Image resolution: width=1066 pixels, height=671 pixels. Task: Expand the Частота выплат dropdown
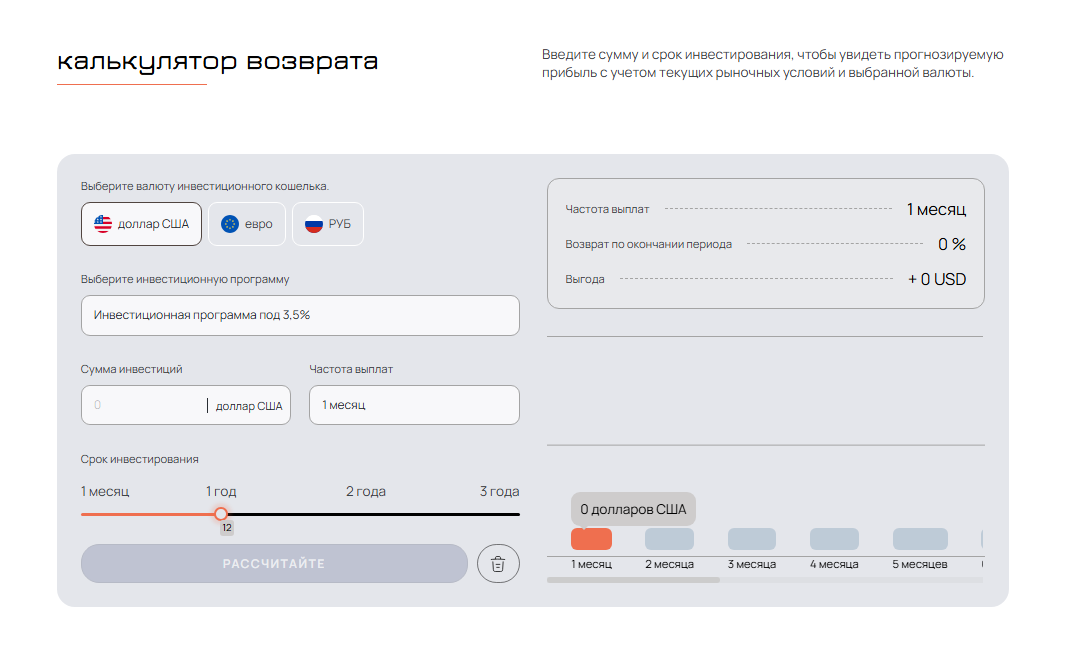tap(414, 405)
